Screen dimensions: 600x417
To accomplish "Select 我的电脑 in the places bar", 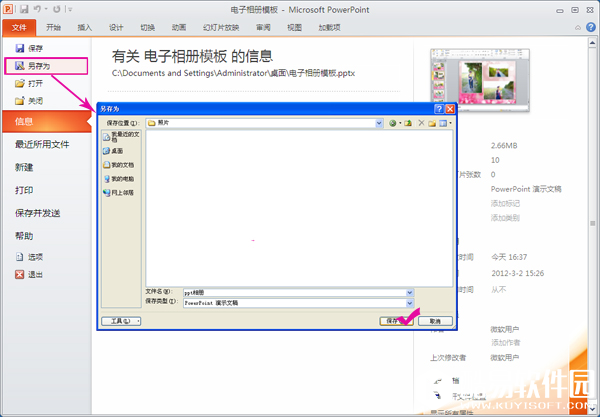I will (118, 178).
